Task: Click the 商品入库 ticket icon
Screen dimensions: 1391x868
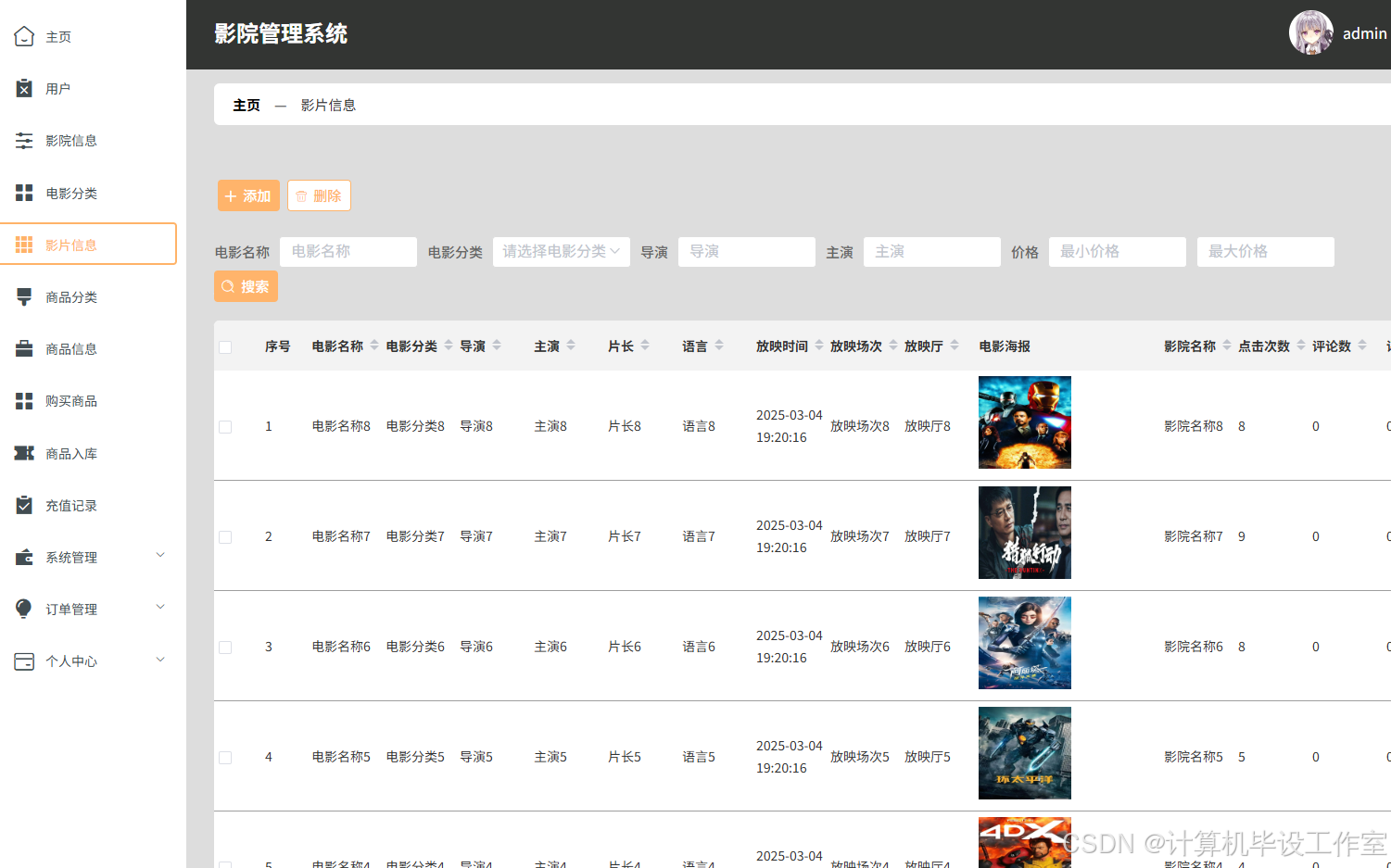Action: [x=24, y=453]
